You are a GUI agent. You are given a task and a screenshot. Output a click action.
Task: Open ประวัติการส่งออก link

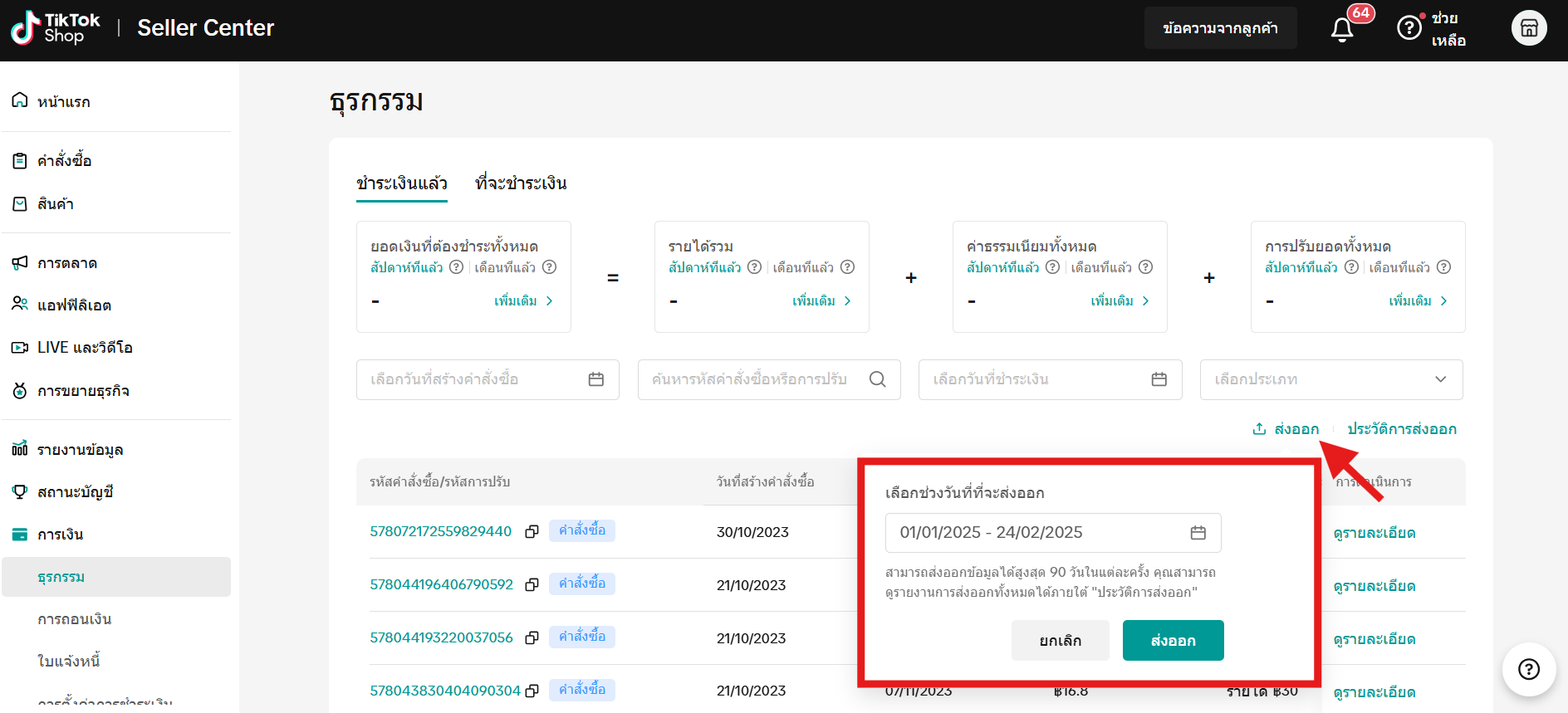1401,429
